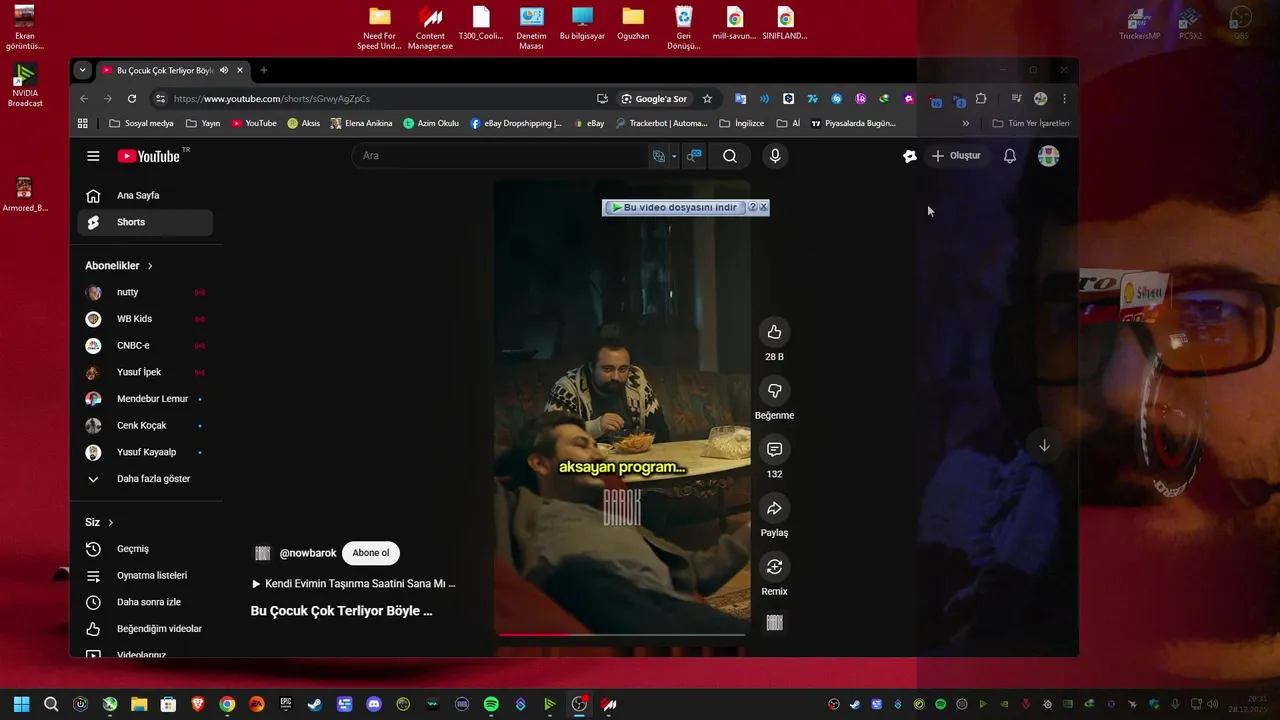
Task: Open the browser media control icon
Action: click(x=1016, y=99)
